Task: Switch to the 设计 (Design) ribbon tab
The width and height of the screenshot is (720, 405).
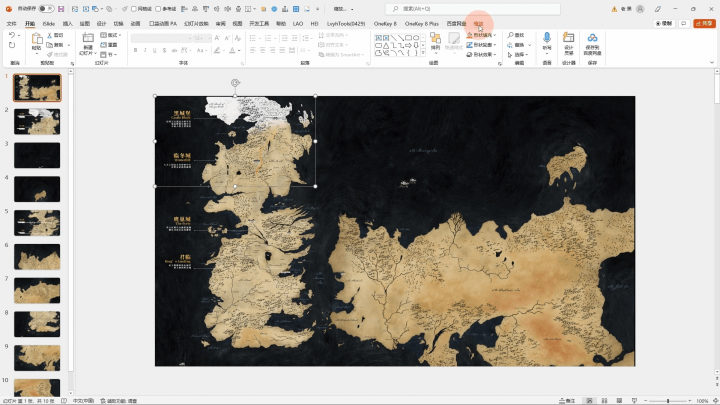Action: pos(101,23)
